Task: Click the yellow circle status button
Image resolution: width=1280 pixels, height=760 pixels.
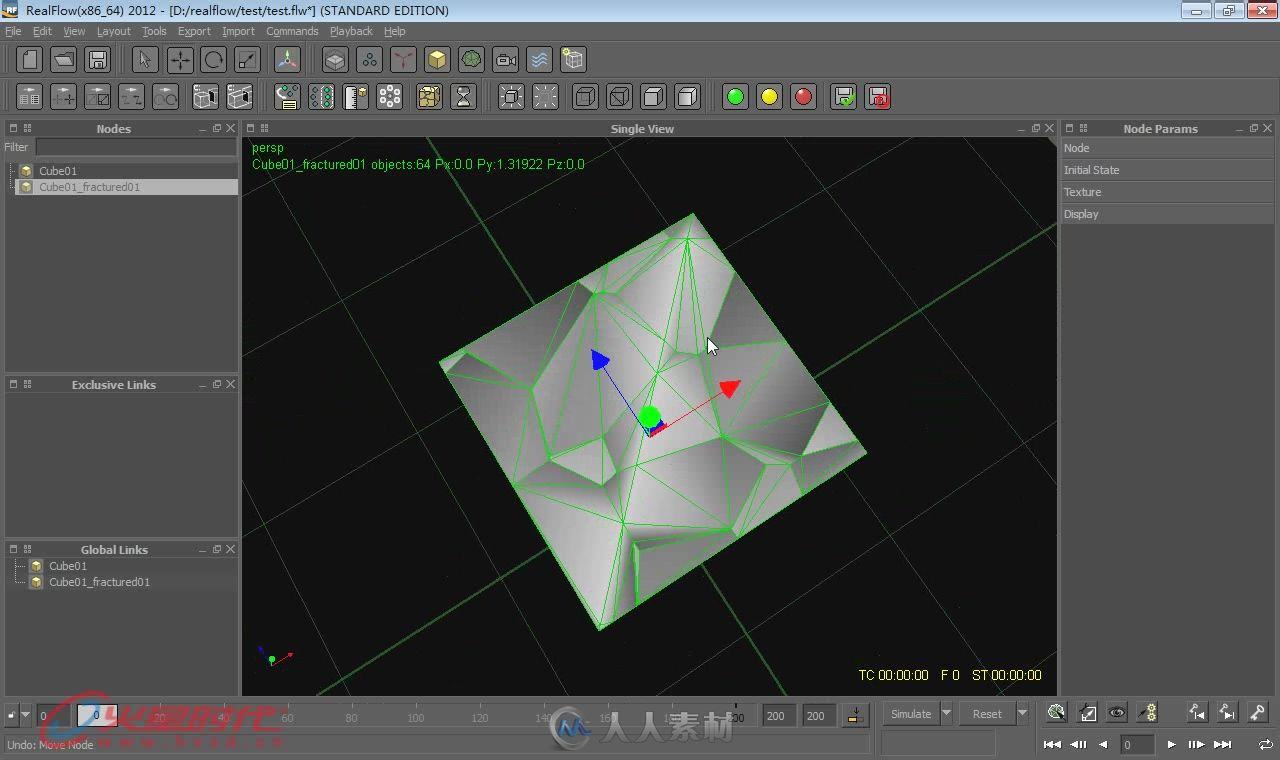Action: [769, 97]
